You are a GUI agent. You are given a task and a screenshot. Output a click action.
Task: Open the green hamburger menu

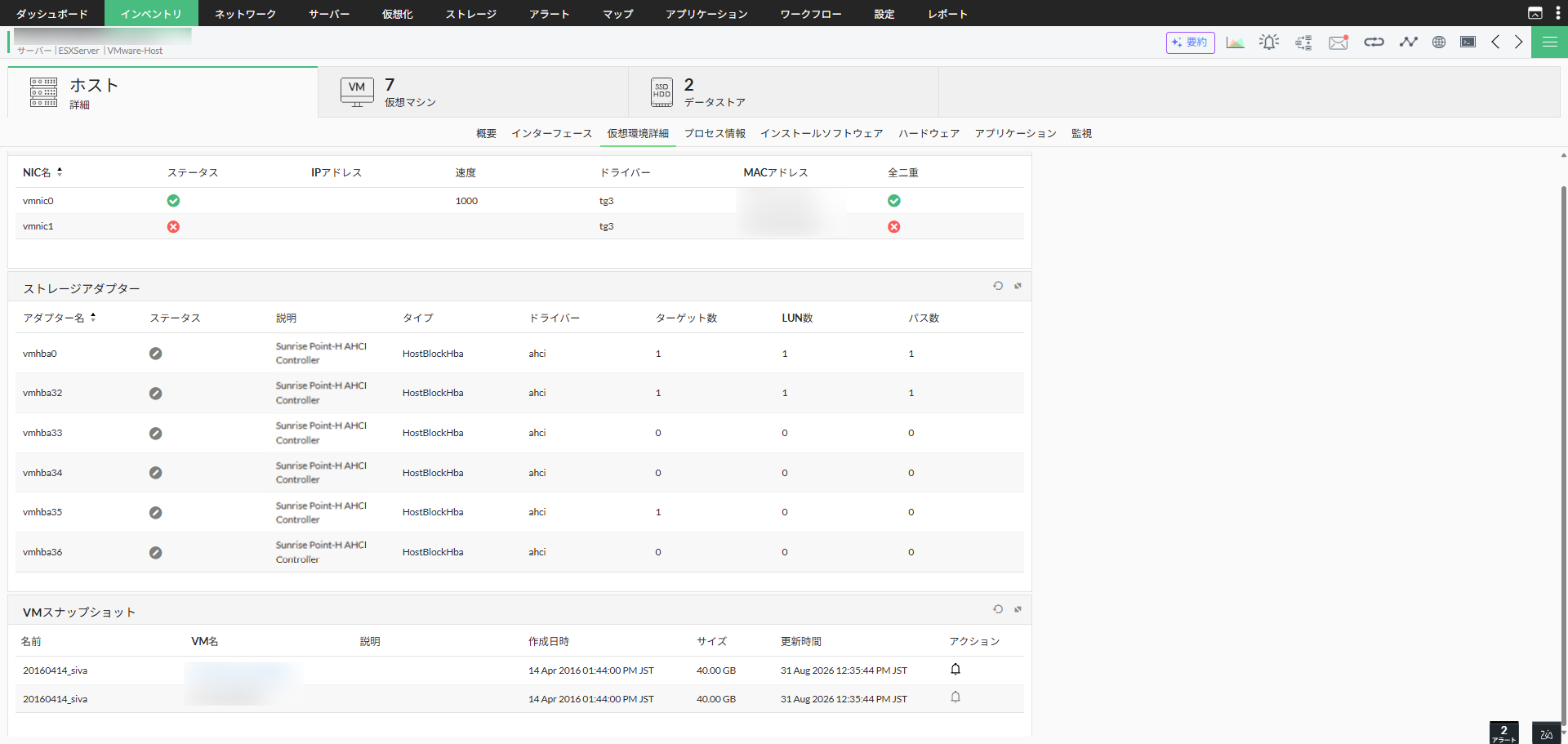[1549, 42]
